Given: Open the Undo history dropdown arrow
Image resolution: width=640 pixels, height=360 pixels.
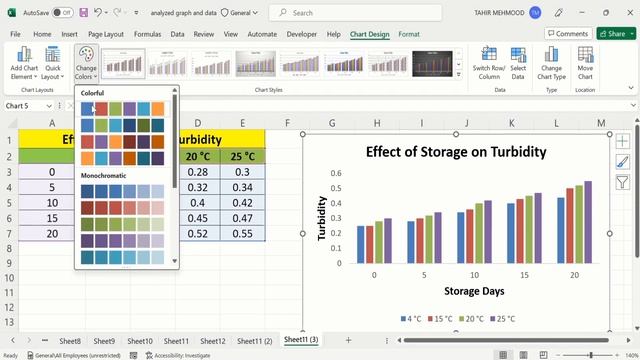Looking at the screenshot, I should click(107, 13).
